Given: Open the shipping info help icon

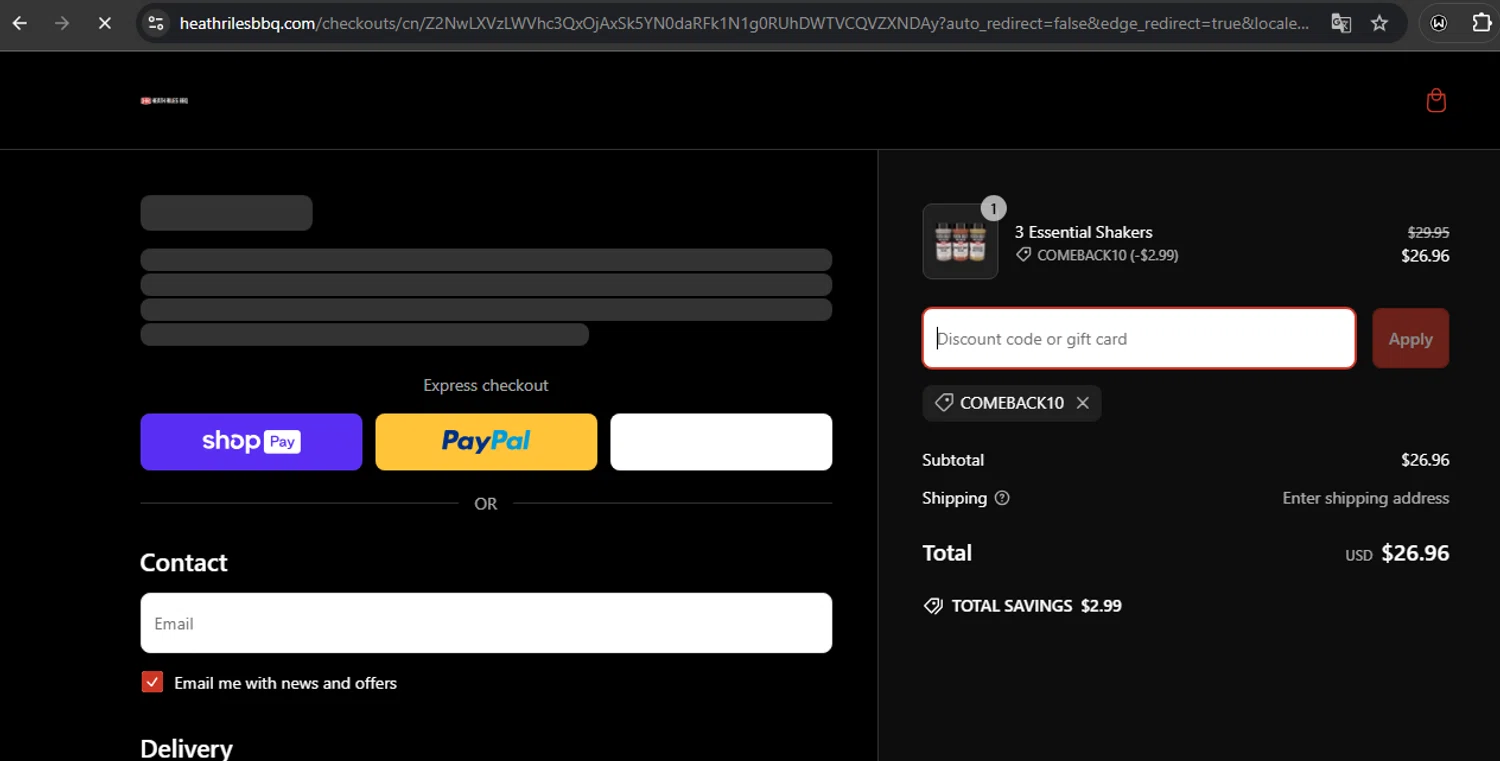Looking at the screenshot, I should [1002, 498].
